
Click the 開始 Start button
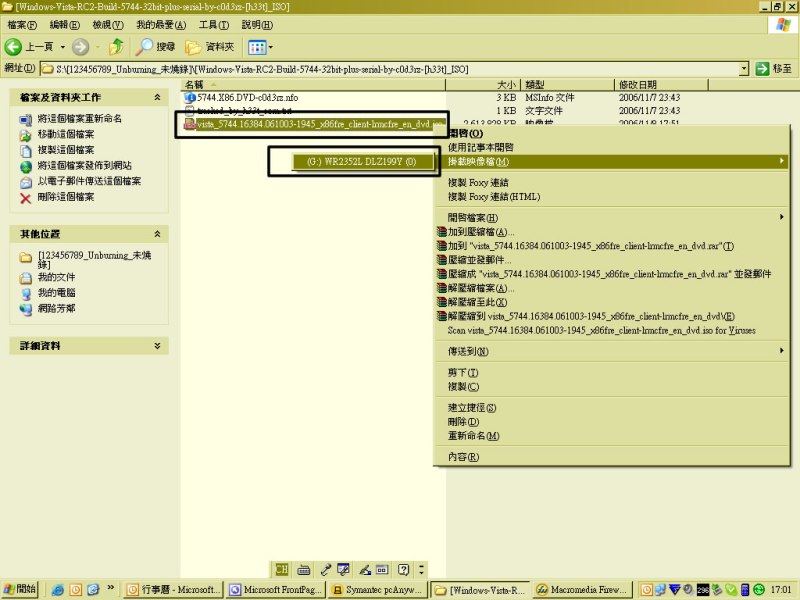[20, 589]
